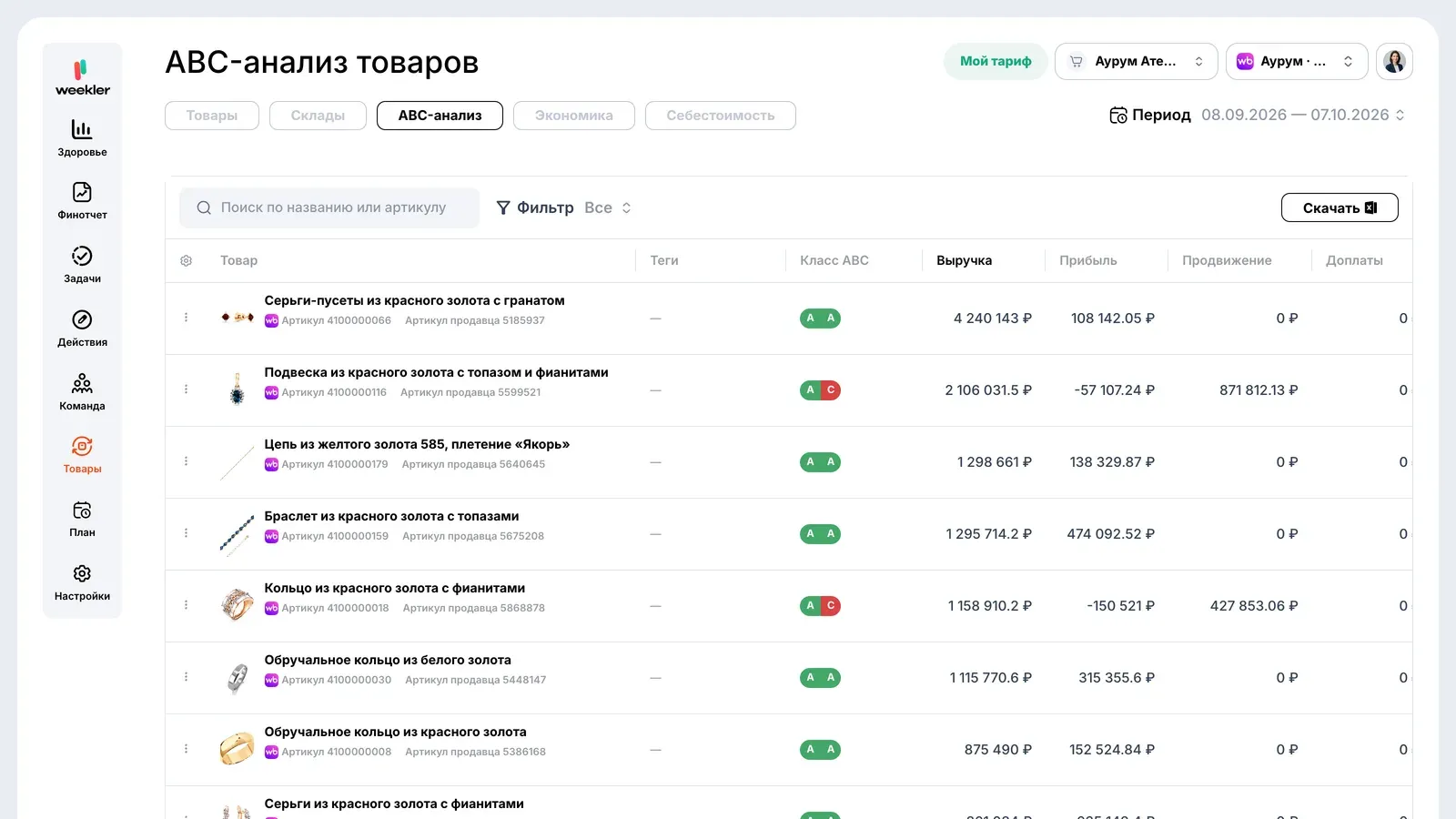Viewport: 1456px width, 819px height.
Task: Open row menu for Обручальное кольцо из белого золота
Action: [187, 677]
